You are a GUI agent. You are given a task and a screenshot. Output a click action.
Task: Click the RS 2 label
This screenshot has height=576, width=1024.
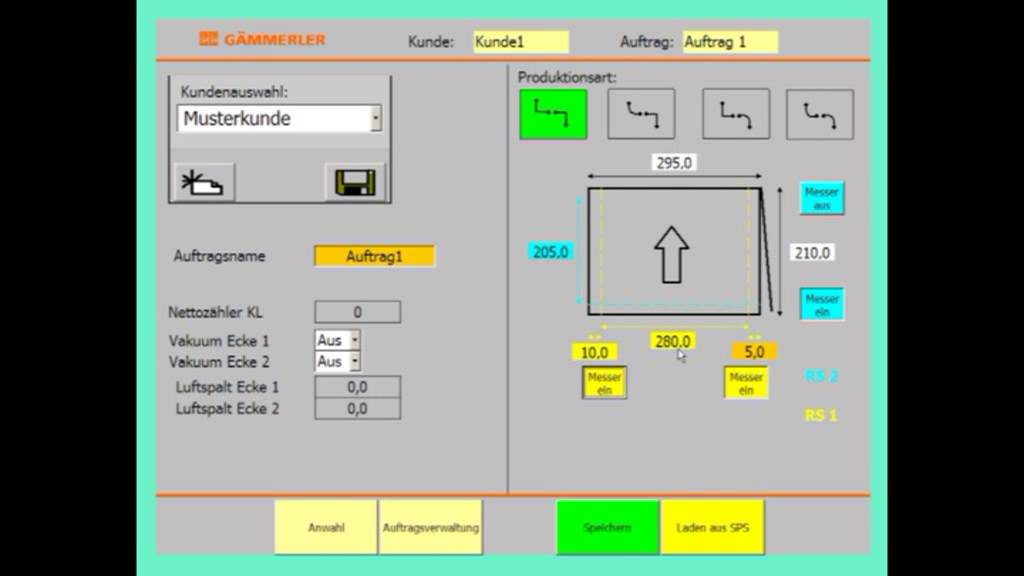click(x=821, y=376)
